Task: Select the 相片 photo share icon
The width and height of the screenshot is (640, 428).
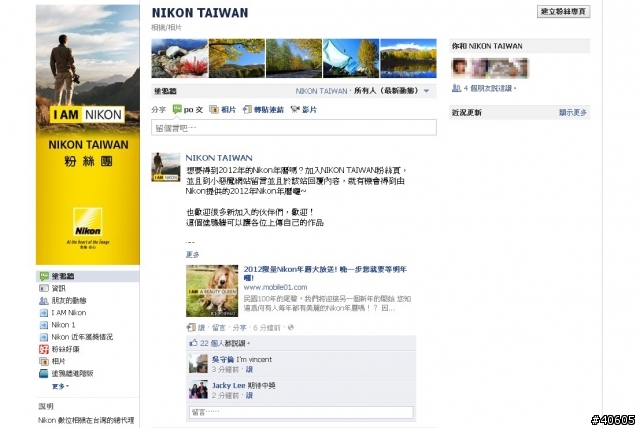Action: point(213,109)
